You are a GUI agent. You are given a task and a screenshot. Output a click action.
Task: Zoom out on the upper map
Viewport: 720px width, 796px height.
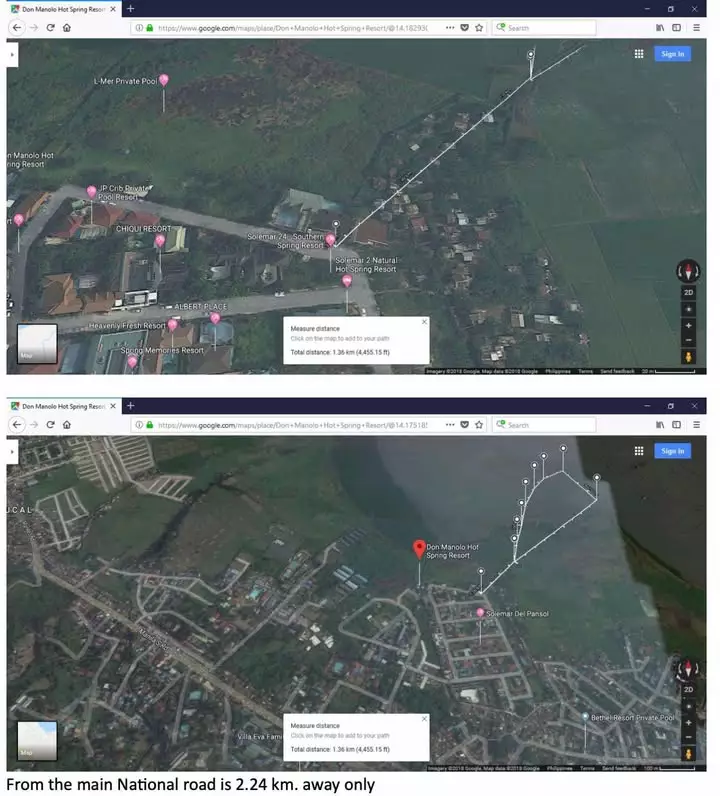tap(689, 340)
